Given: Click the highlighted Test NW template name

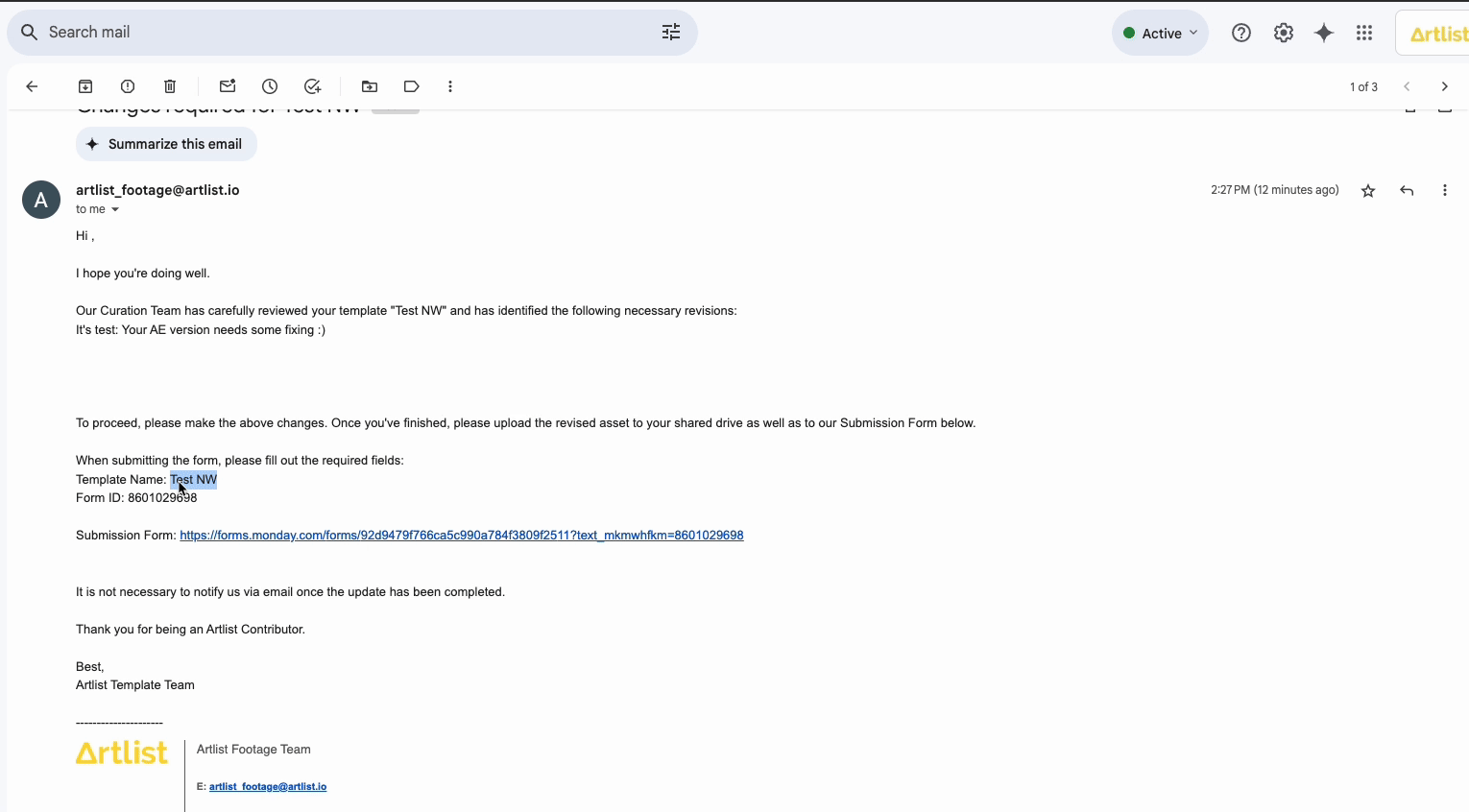Looking at the screenshot, I should click(194, 480).
